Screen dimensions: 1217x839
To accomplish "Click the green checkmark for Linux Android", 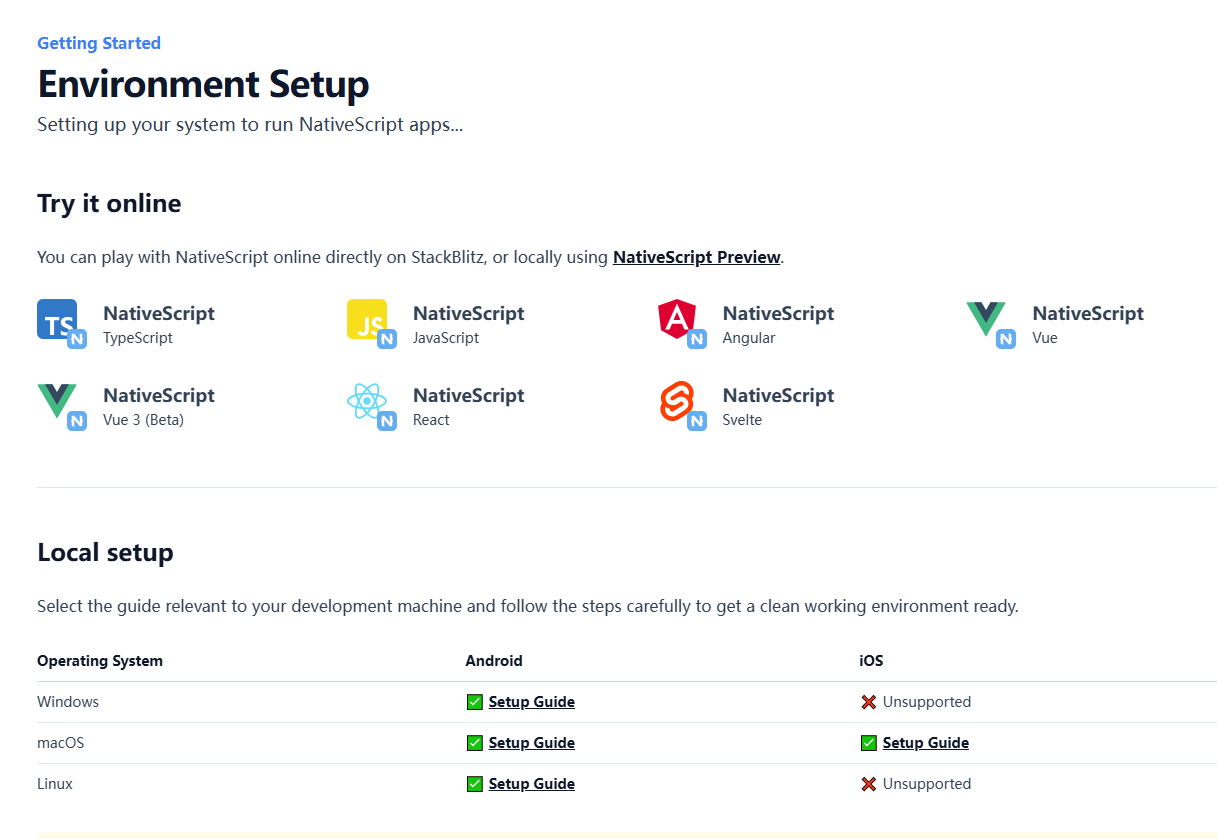I will tap(475, 784).
